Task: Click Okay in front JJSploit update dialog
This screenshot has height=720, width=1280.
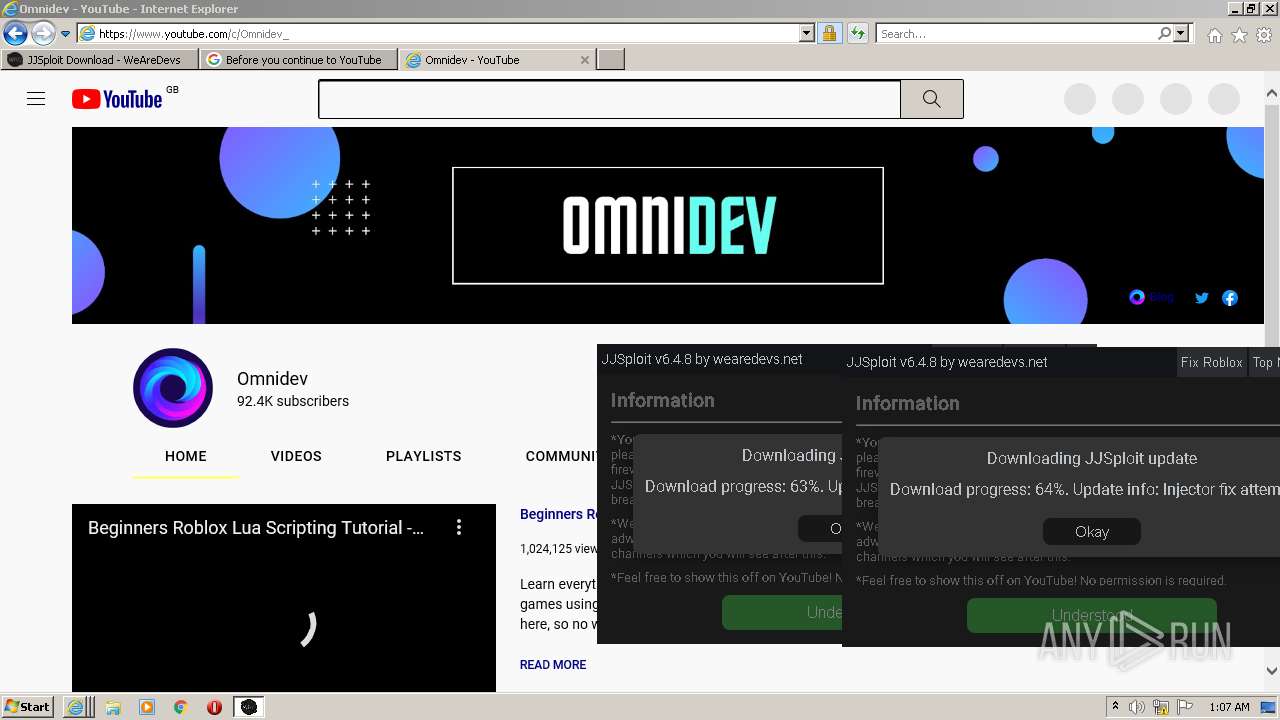Action: [1092, 531]
